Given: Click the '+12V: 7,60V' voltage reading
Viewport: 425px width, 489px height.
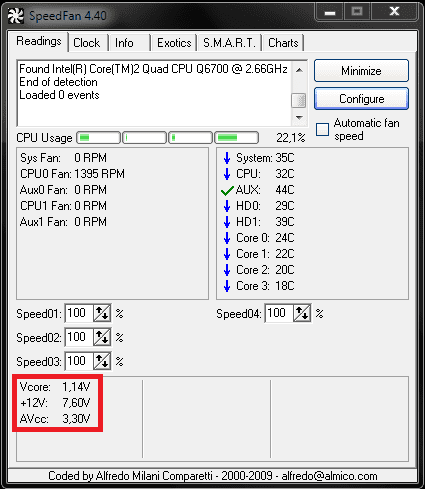Looking at the screenshot, I should point(55,403).
